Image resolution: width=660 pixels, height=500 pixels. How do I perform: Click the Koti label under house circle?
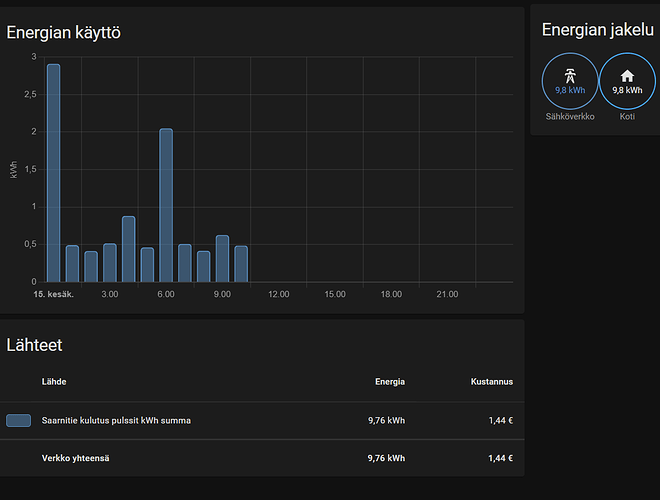click(x=627, y=117)
